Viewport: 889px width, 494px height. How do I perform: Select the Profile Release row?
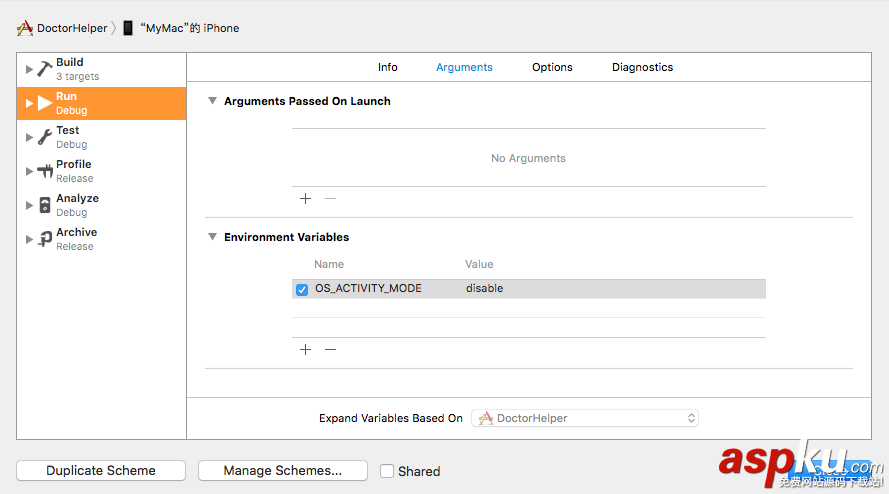pos(101,171)
